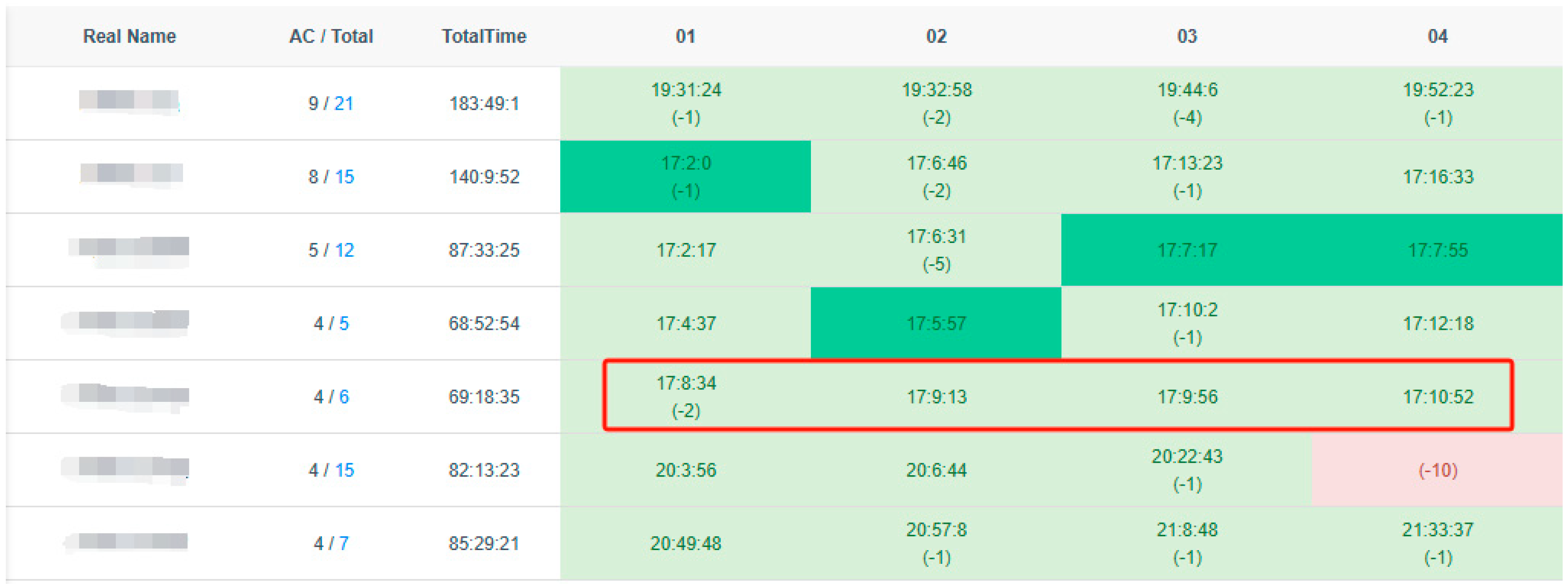The width and height of the screenshot is (1568, 587).
Task: Select problem 01 column header
Action: tap(685, 36)
